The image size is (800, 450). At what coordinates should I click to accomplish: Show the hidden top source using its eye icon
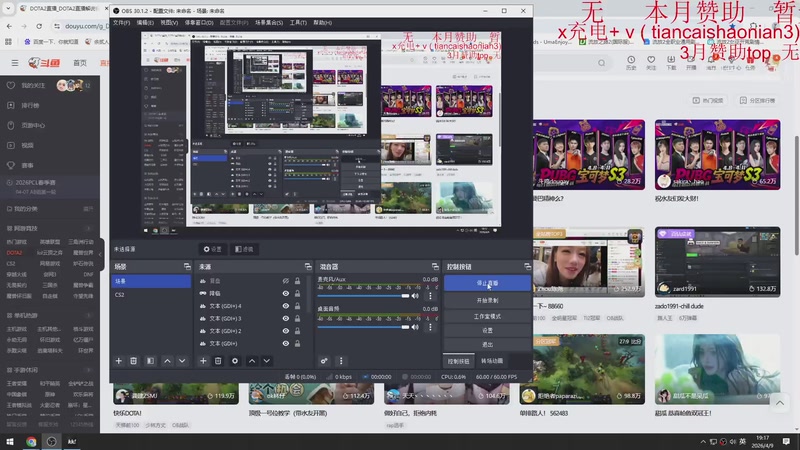pyautogui.click(x=286, y=281)
